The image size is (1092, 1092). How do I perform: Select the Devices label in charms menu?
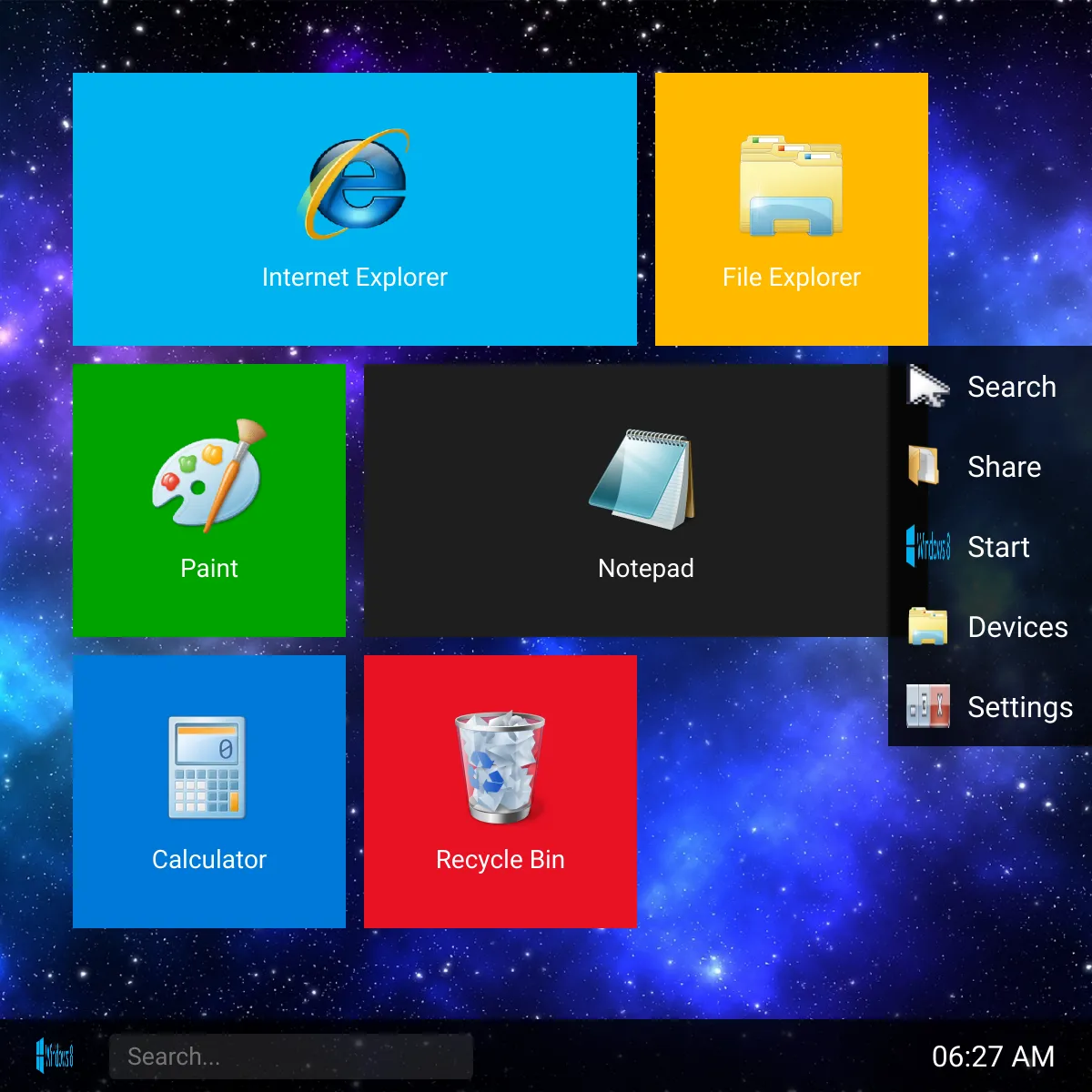click(x=1017, y=627)
